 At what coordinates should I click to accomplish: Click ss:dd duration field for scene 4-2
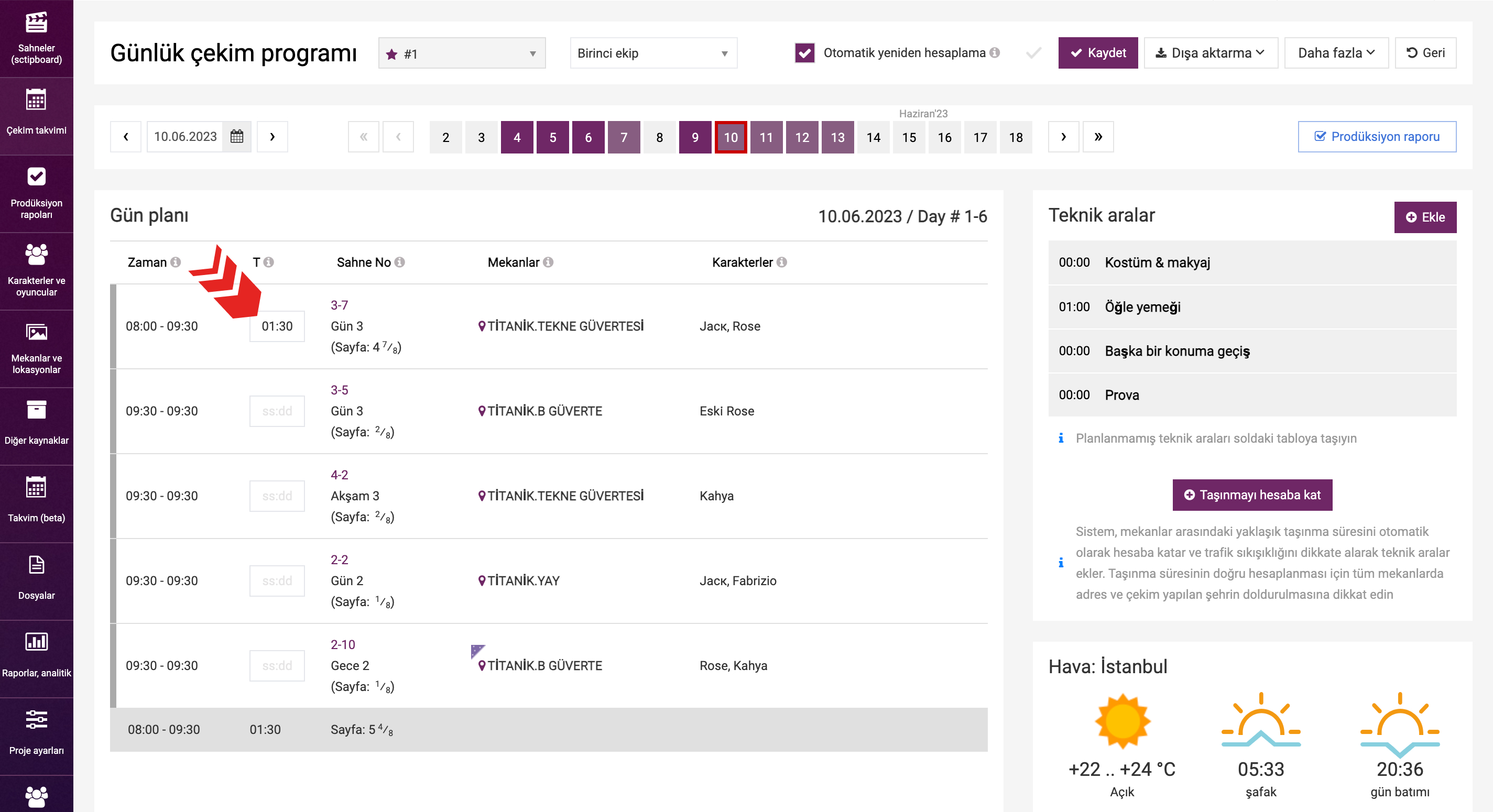(277, 496)
